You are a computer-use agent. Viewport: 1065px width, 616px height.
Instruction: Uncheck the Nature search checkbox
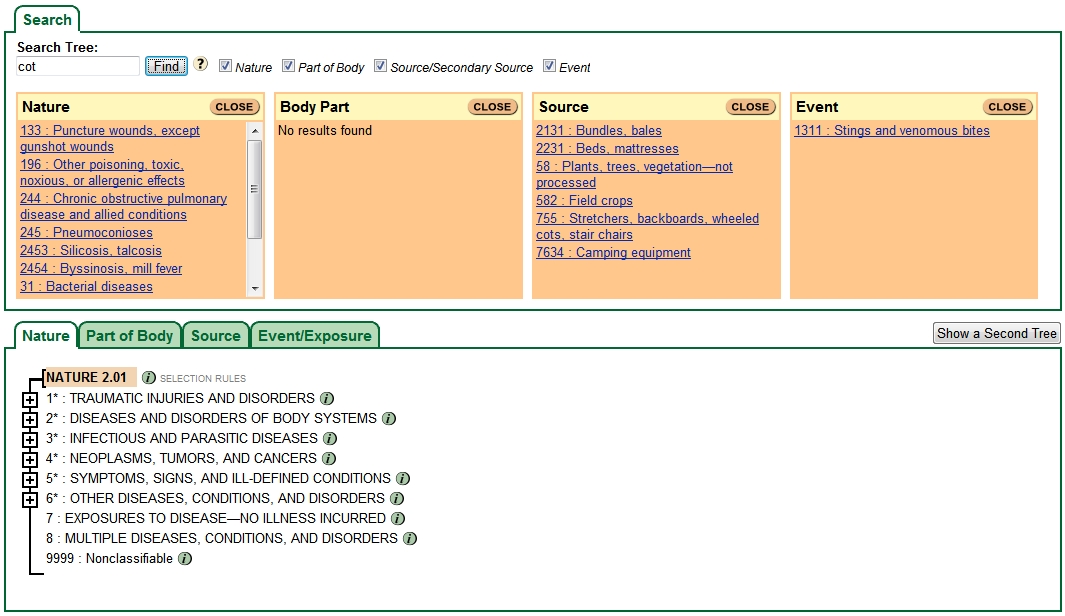(x=225, y=66)
